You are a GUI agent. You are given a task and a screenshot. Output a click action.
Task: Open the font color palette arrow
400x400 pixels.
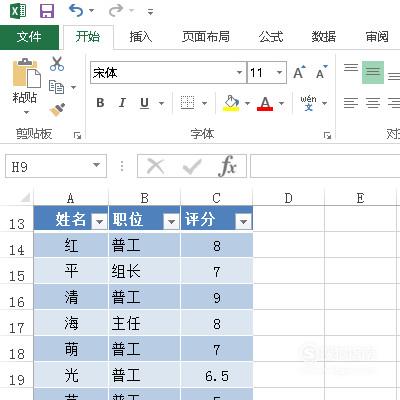[282, 103]
